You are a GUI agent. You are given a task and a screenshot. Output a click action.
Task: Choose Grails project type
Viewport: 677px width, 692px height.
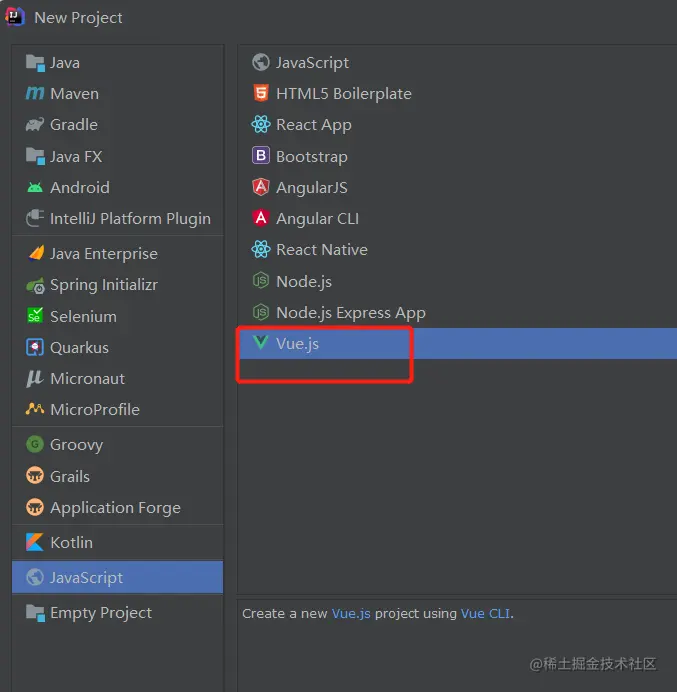(x=117, y=476)
